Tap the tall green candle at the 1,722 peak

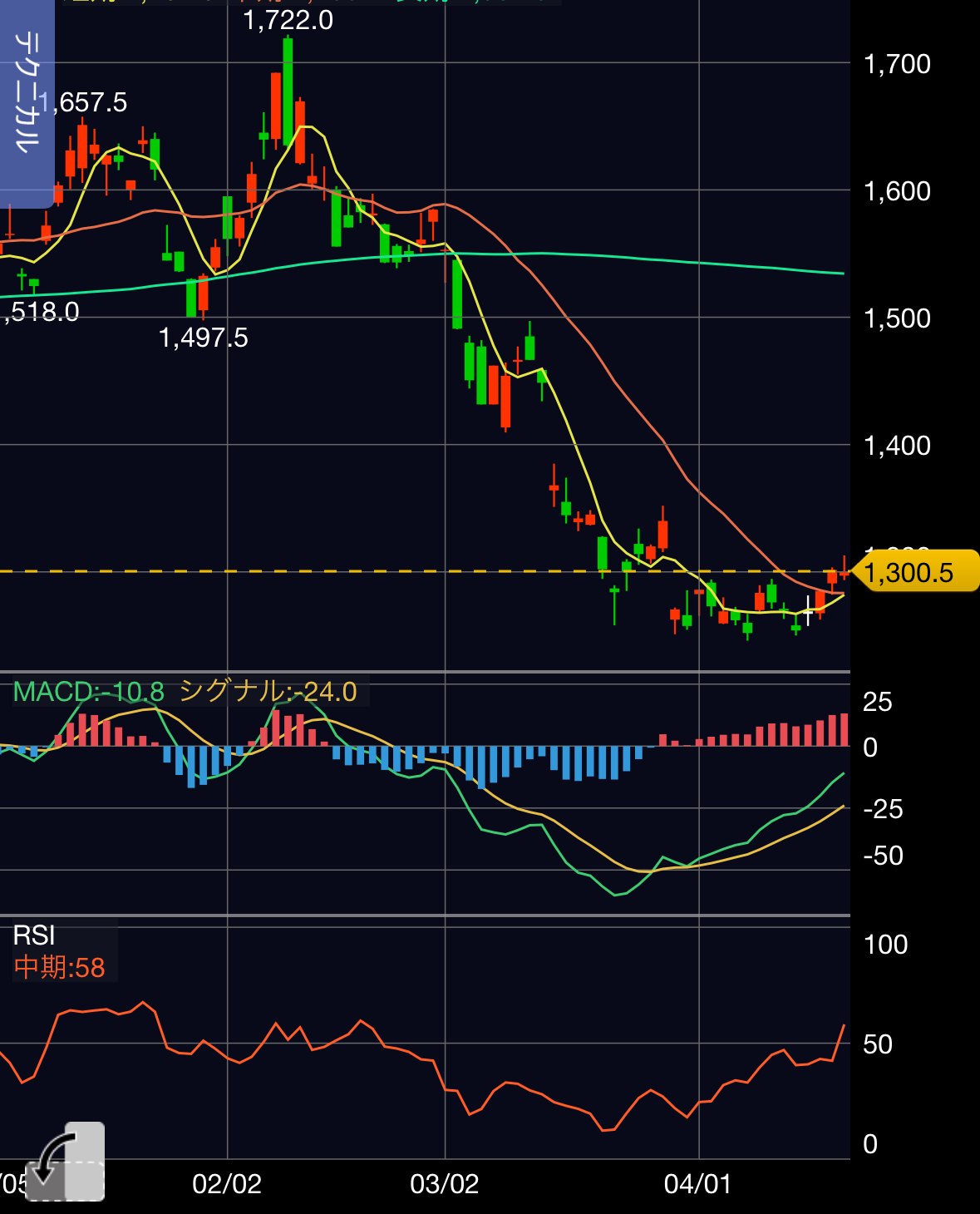pyautogui.click(x=288, y=91)
